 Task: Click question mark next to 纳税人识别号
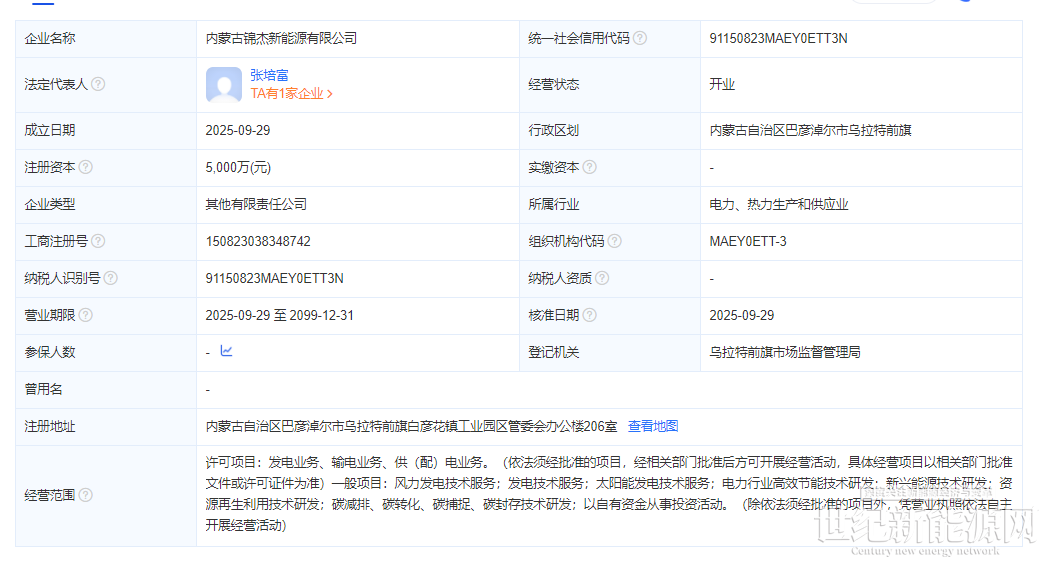point(110,278)
